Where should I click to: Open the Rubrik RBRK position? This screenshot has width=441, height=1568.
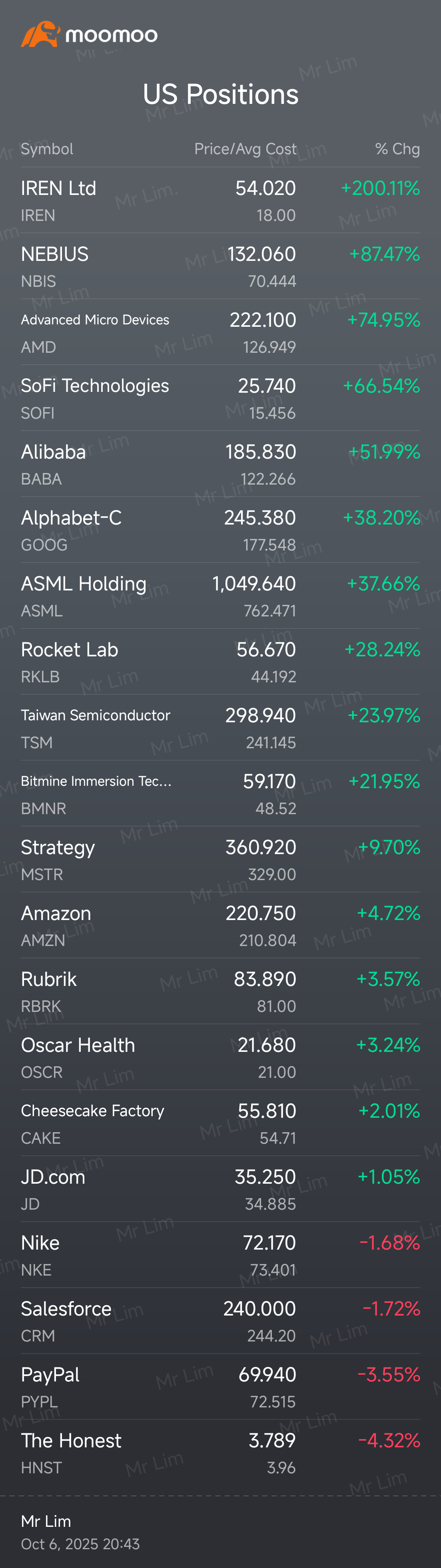(220, 992)
